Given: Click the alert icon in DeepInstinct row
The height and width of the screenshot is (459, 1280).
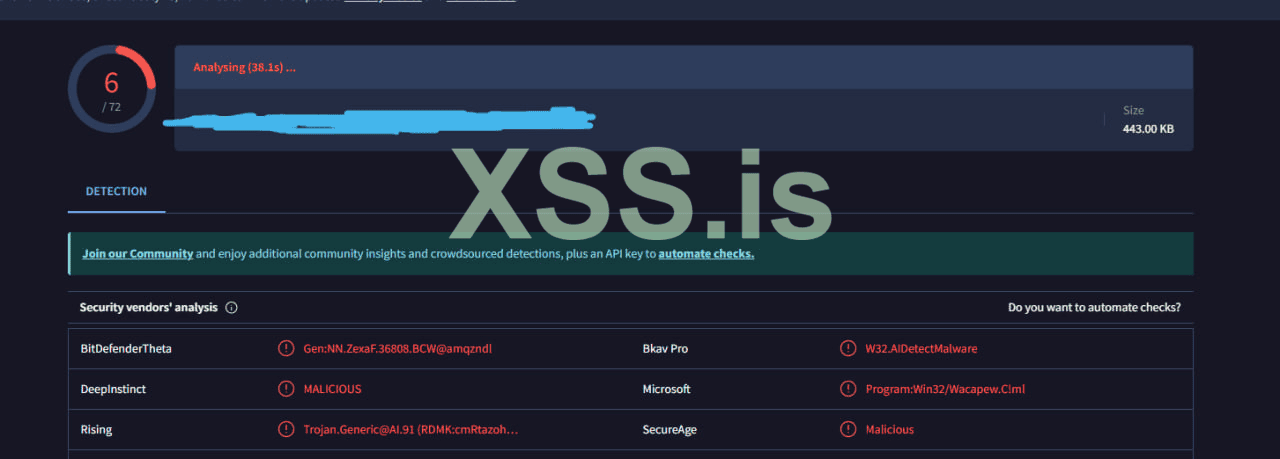Looking at the screenshot, I should click(286, 389).
